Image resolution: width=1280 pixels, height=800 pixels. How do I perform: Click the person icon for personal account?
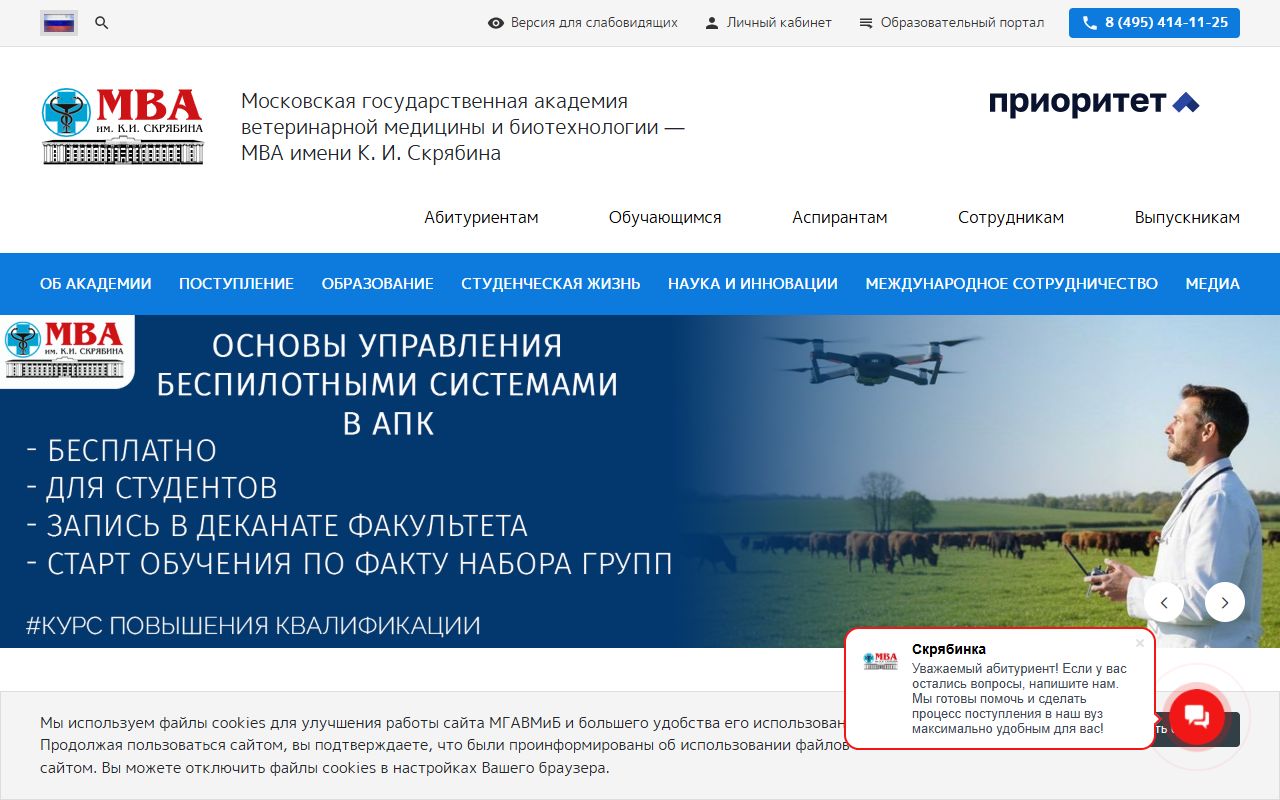click(x=712, y=23)
